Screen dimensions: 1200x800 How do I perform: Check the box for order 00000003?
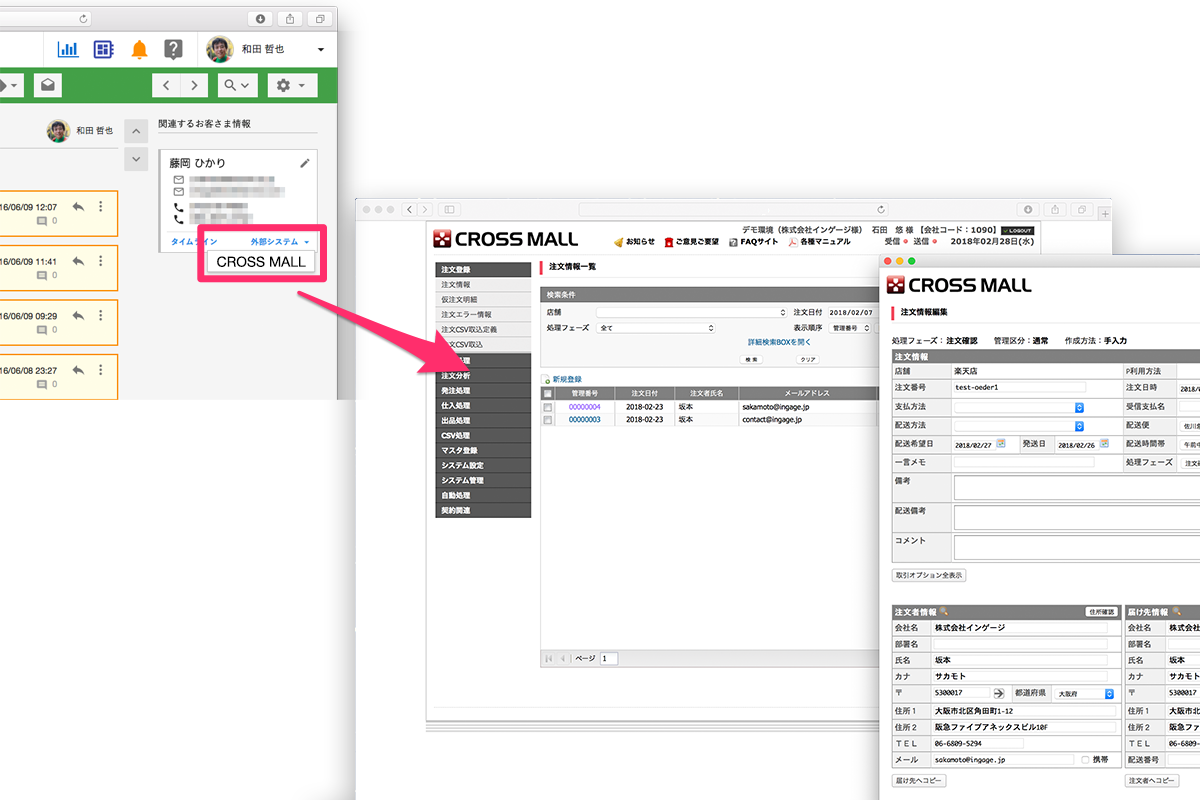(x=547, y=420)
